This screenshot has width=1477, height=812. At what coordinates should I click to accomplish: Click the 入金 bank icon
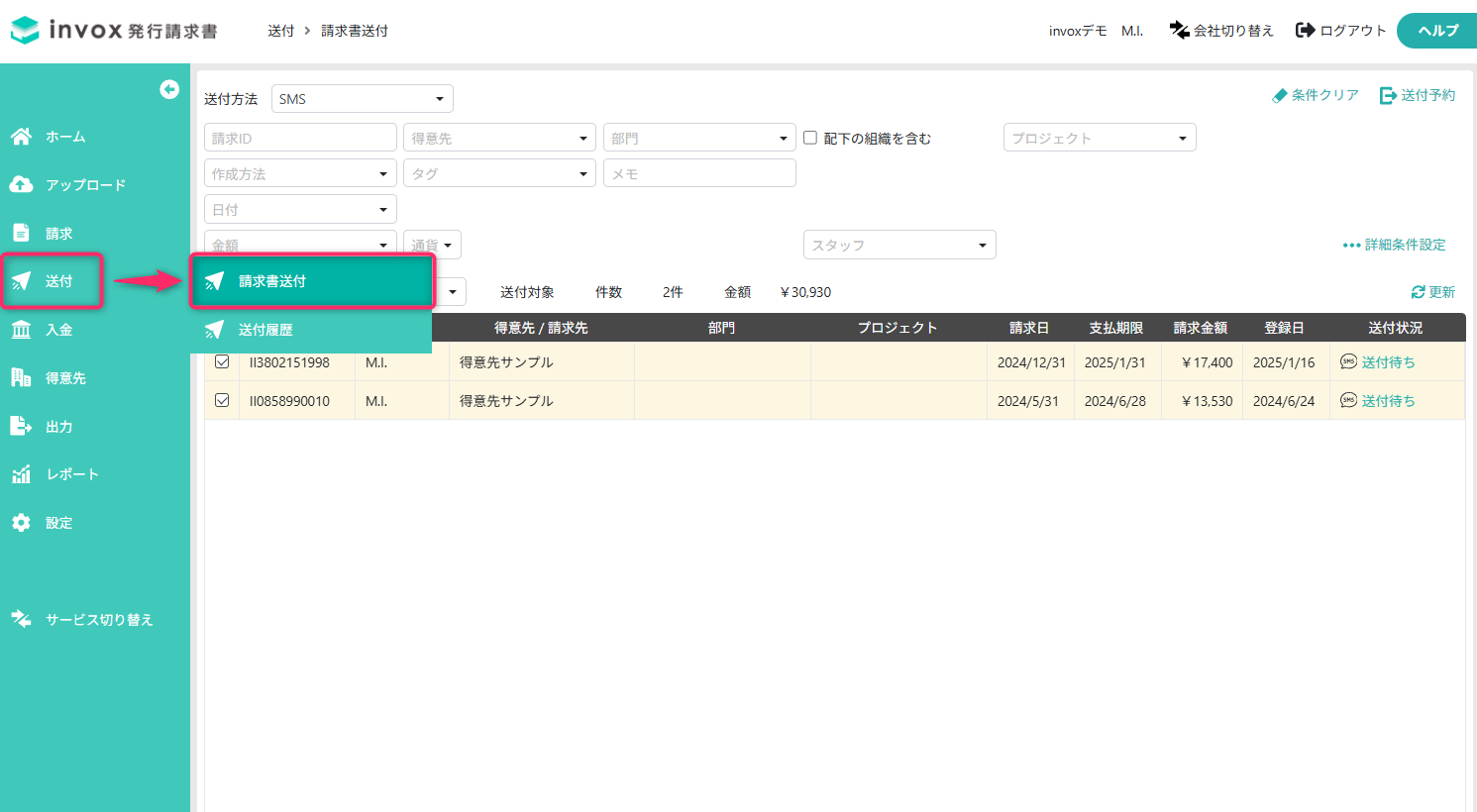(21, 330)
